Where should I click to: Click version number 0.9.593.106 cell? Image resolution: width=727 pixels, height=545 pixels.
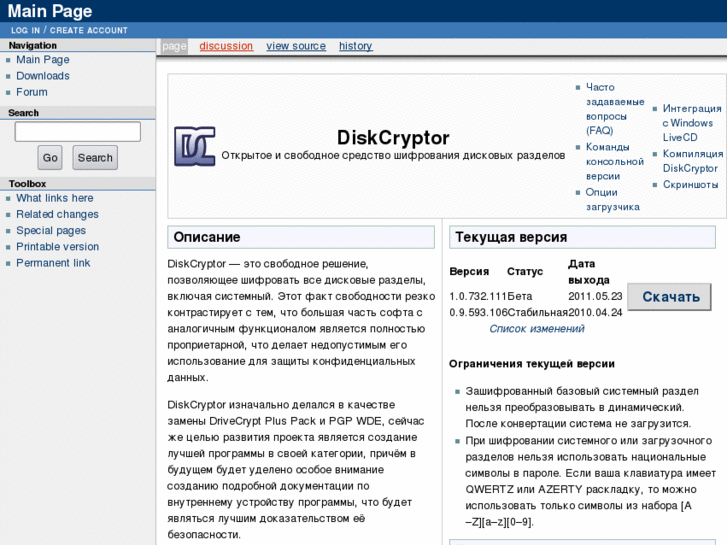(478, 313)
